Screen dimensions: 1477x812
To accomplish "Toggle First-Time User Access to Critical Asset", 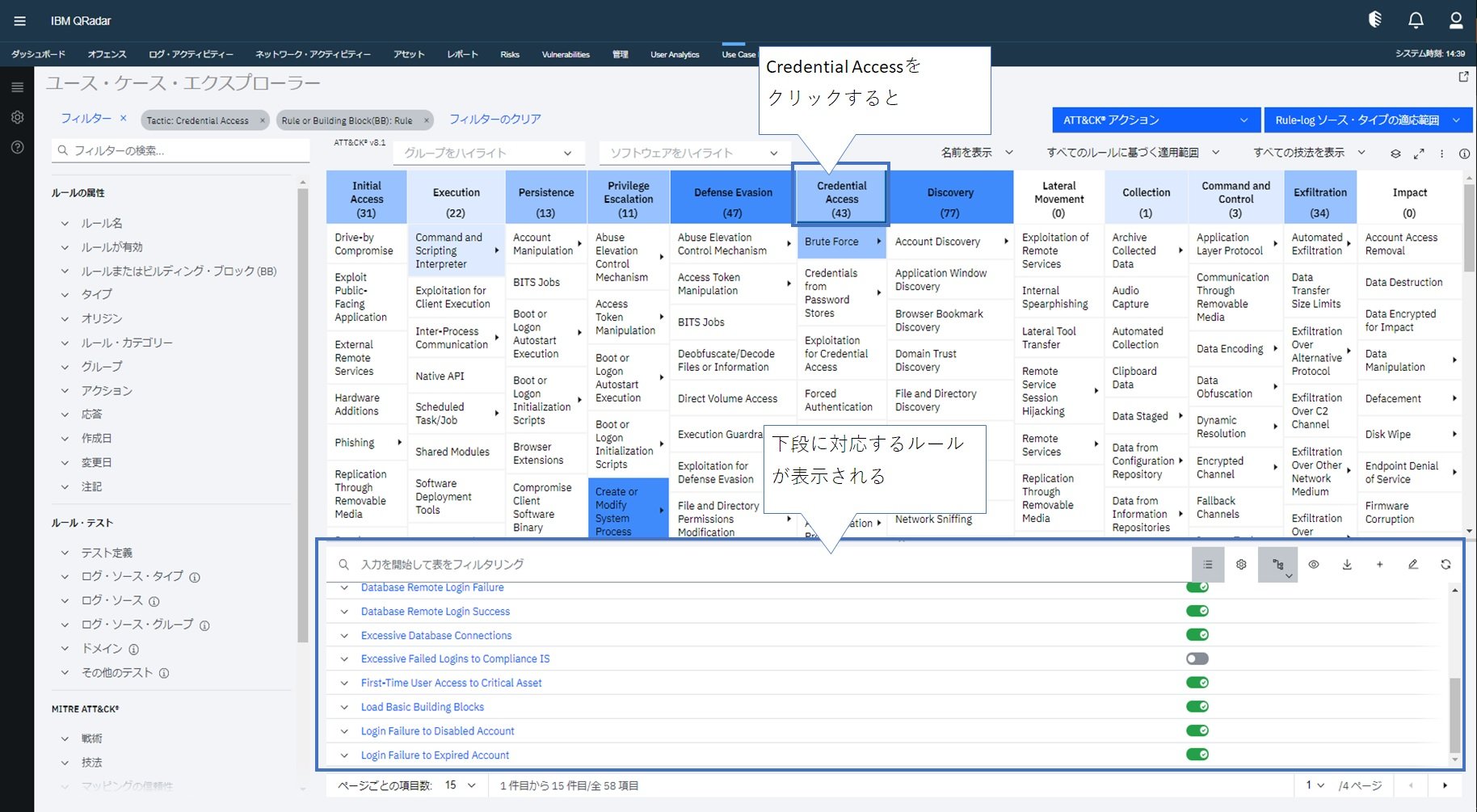I will 1197,683.
